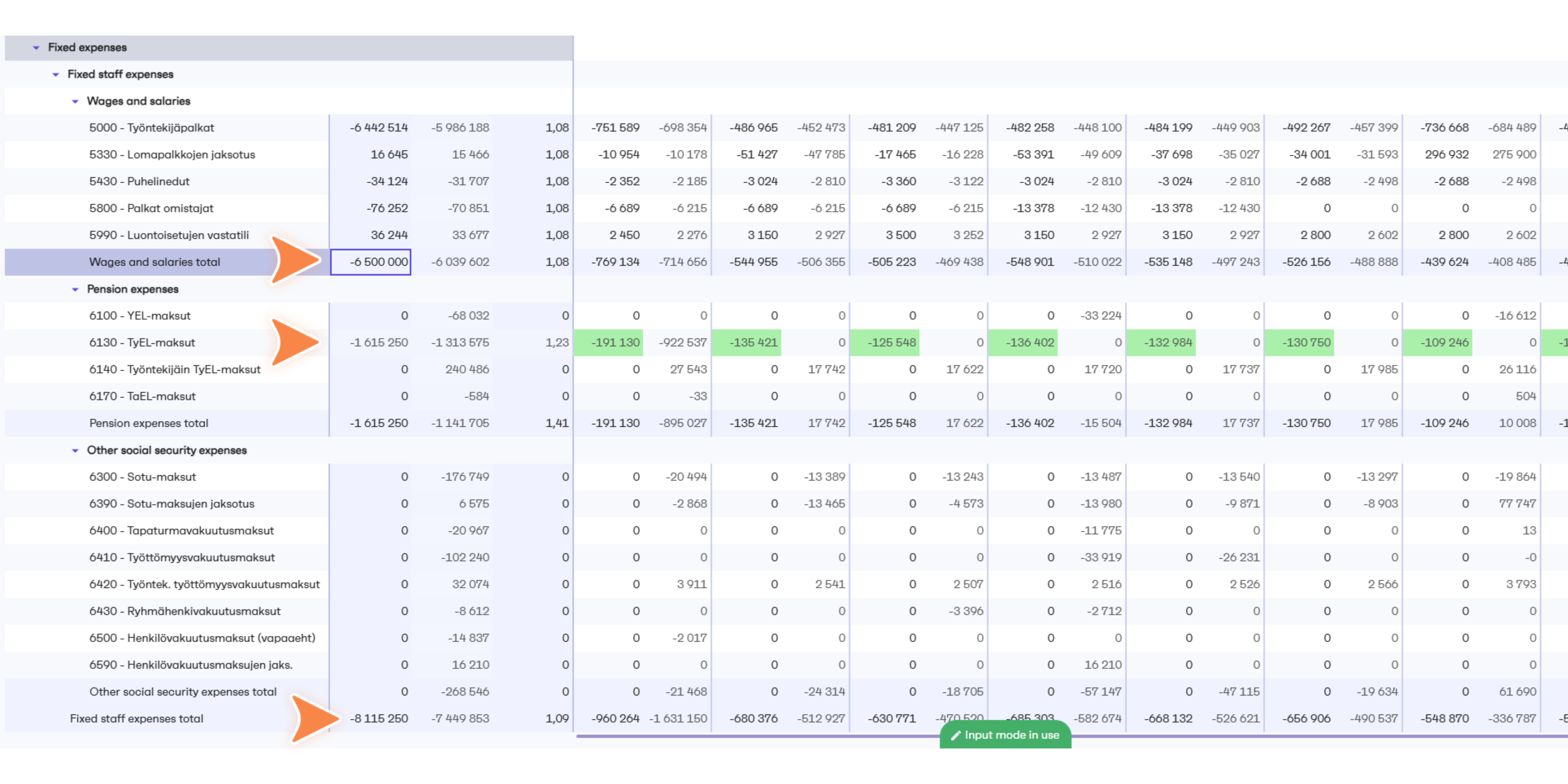Screen dimensions: 1568x784
Task: Click green cell -135 421 in TyEL-maksut row
Action: (747, 343)
